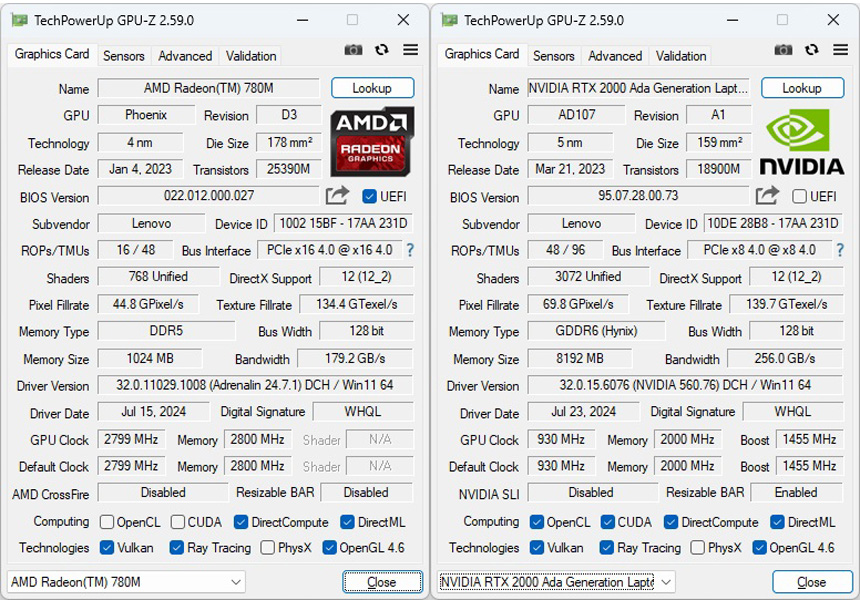Toggle Ray Tracing checkbox in NVIDIA window
Image resolution: width=860 pixels, height=605 pixels.
pyautogui.click(x=607, y=547)
